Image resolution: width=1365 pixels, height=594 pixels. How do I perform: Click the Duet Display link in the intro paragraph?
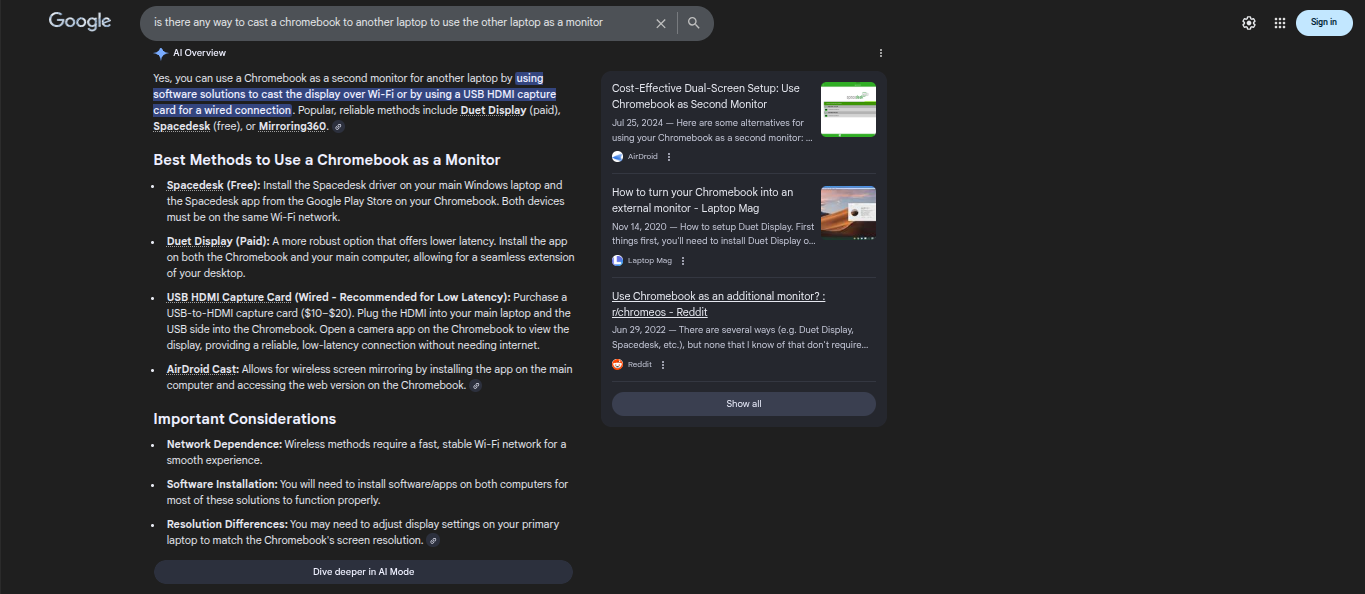click(x=493, y=110)
